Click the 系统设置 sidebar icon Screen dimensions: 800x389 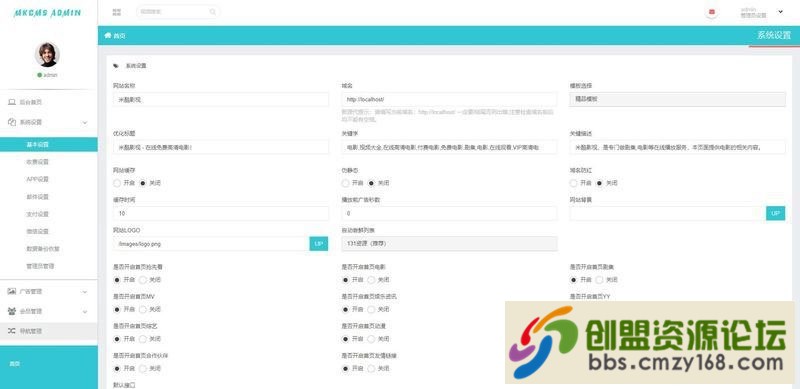click(12, 122)
